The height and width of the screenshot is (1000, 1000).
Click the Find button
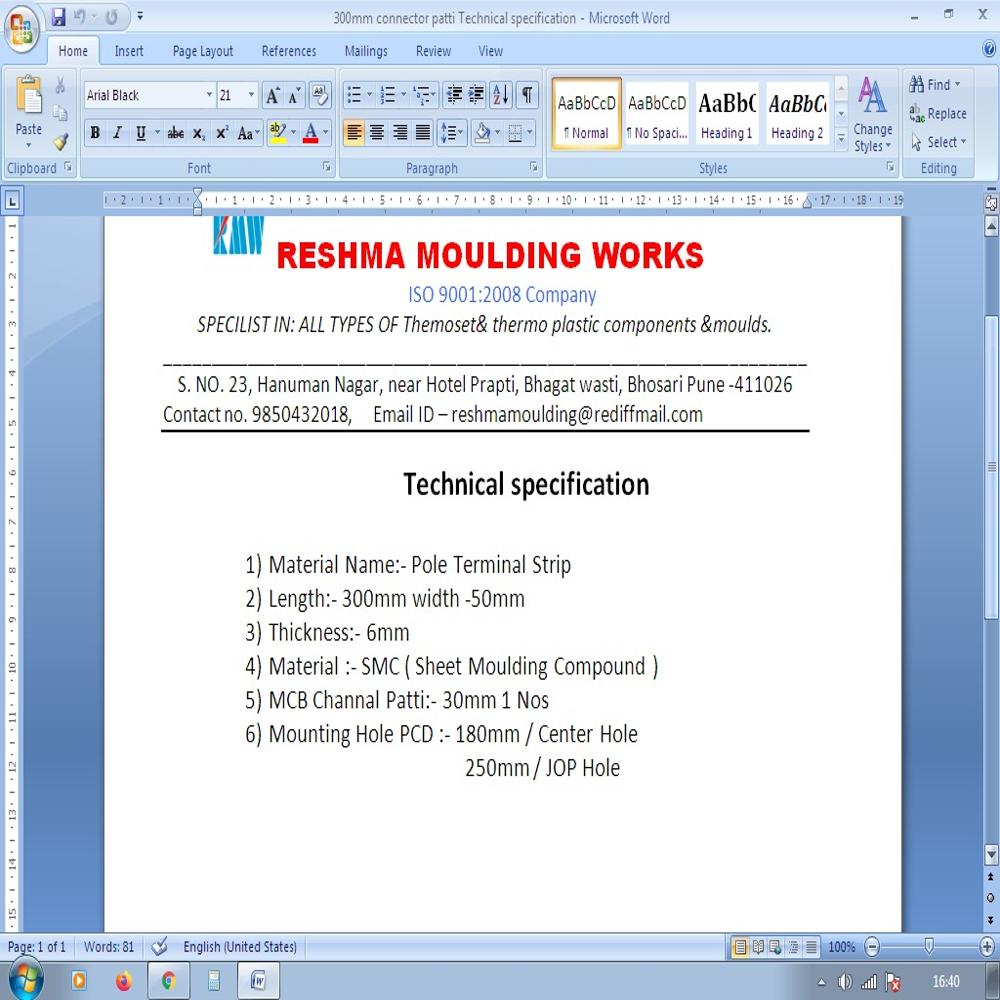coord(934,84)
